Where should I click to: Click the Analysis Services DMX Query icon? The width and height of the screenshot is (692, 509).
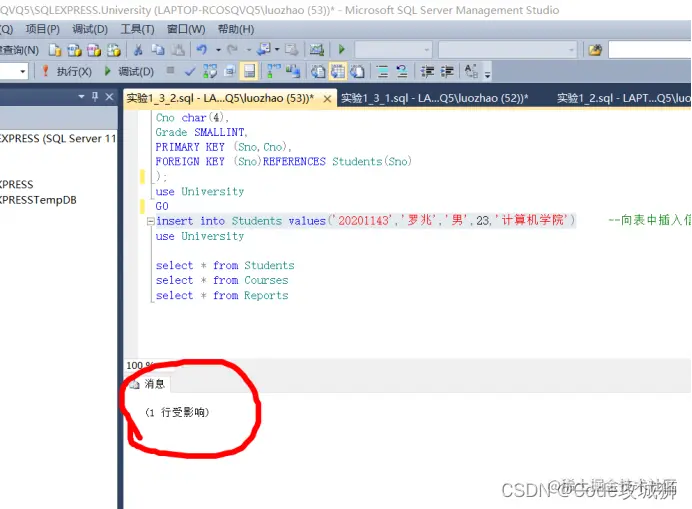tap(94, 50)
